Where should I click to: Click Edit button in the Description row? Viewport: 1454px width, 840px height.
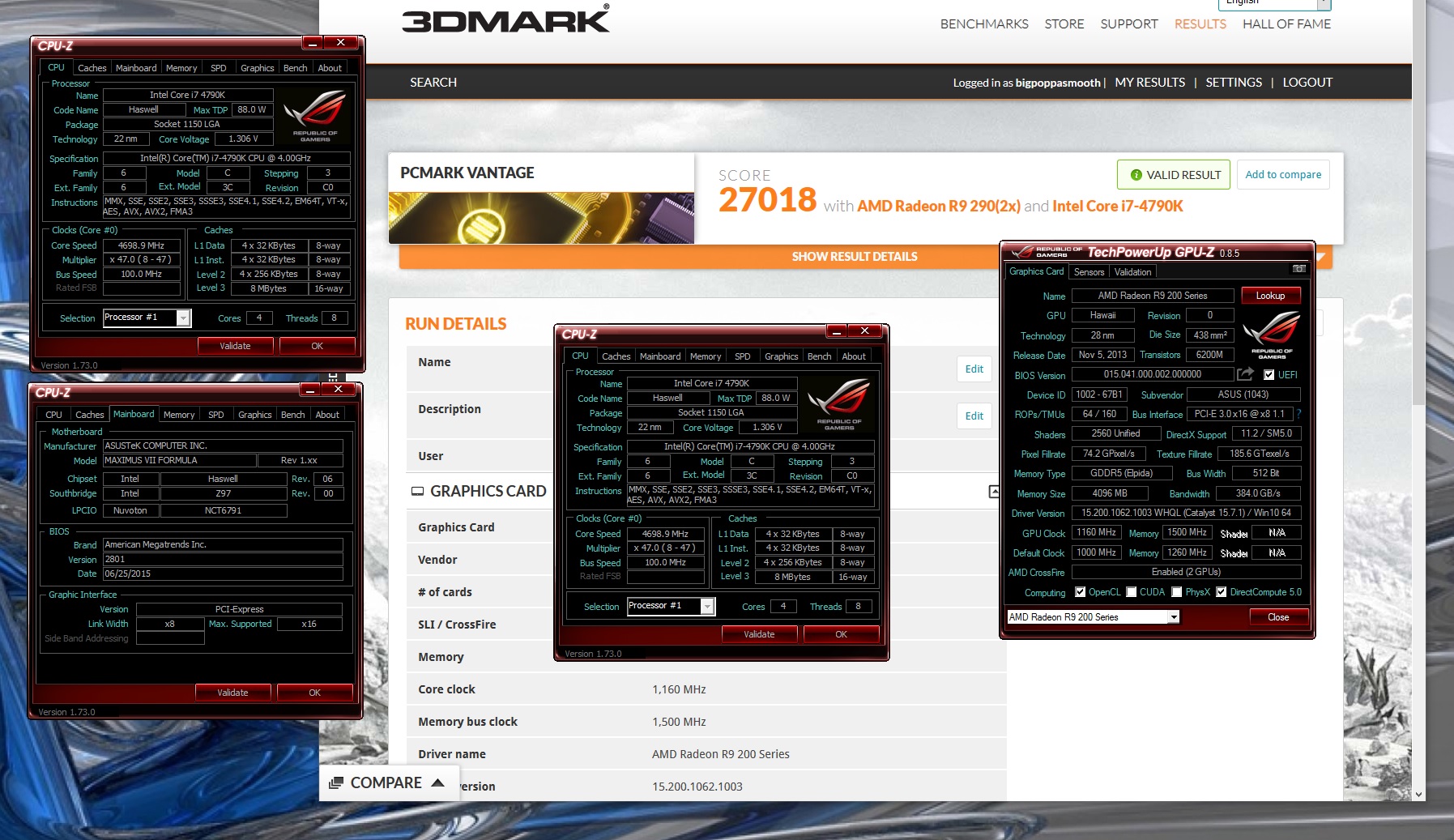click(974, 416)
